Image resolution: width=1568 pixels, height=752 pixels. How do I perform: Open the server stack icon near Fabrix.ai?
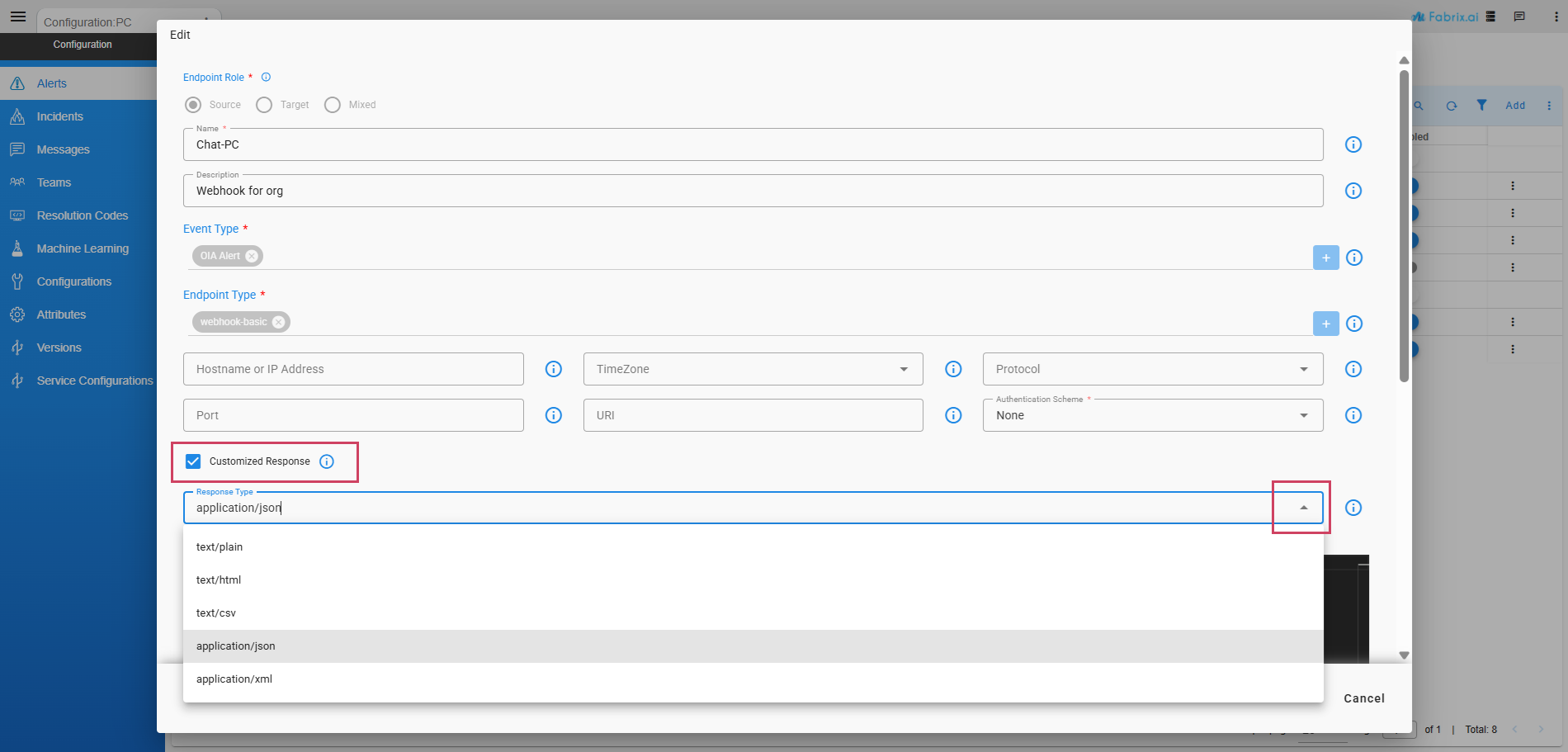tap(1490, 17)
